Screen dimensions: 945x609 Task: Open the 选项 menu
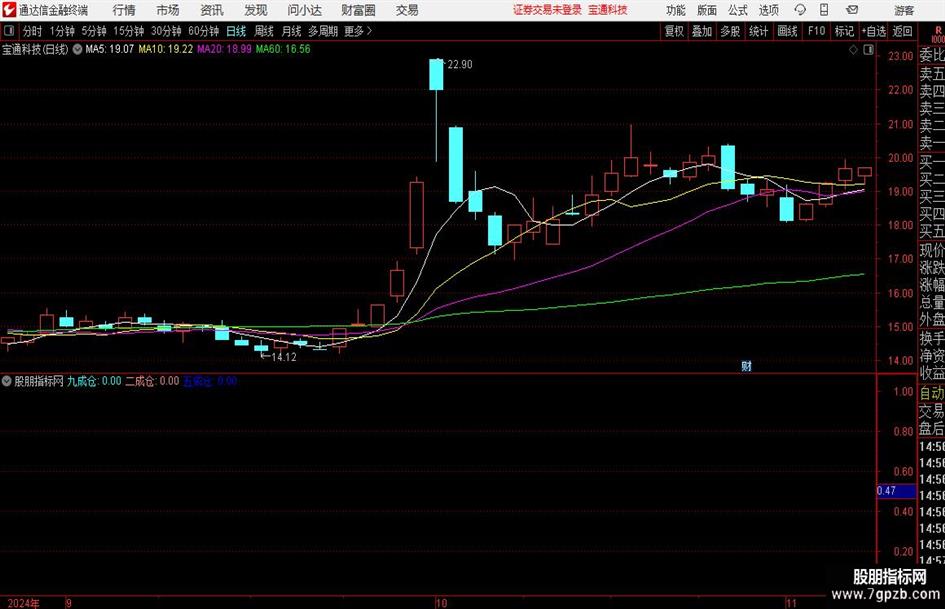pyautogui.click(x=768, y=10)
